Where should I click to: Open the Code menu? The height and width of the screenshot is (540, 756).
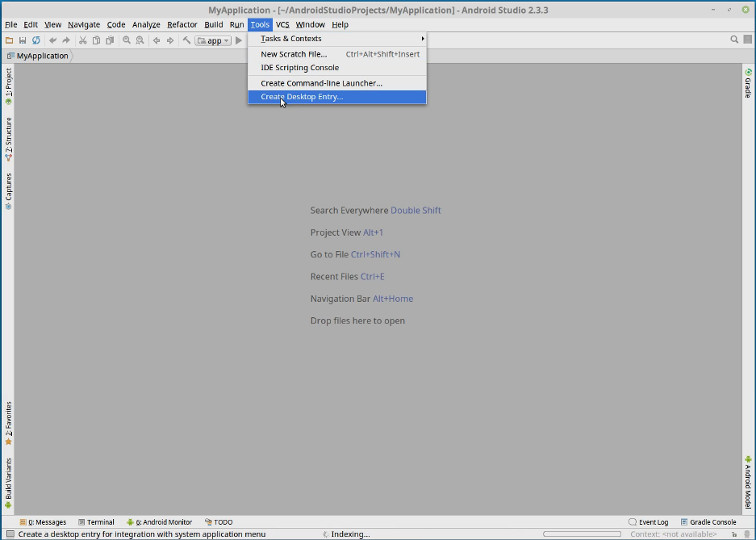tap(116, 25)
